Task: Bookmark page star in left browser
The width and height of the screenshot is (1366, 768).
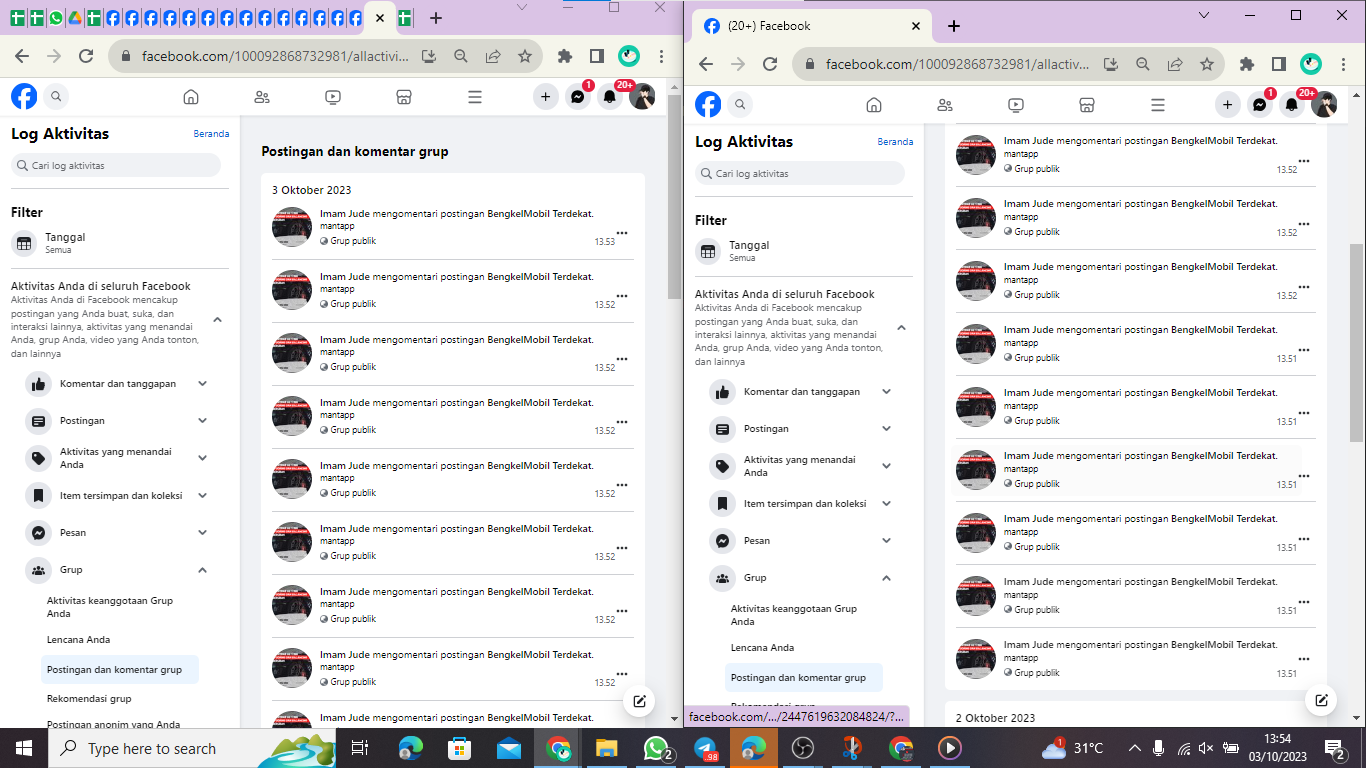Action: (525, 57)
